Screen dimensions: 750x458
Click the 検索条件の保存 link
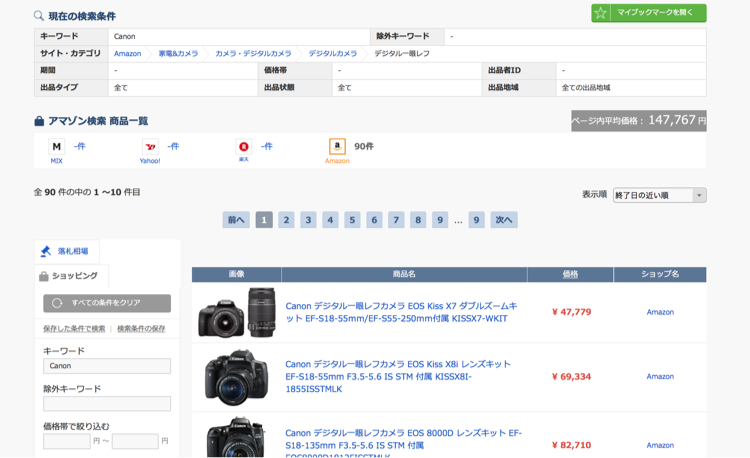pos(141,328)
